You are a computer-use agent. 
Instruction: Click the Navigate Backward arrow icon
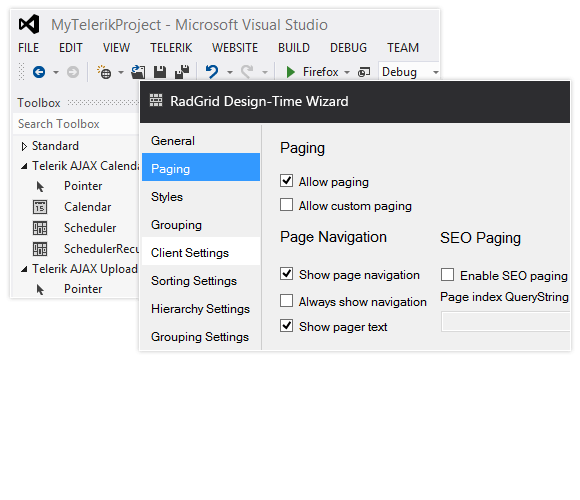pyautogui.click(x=39, y=72)
